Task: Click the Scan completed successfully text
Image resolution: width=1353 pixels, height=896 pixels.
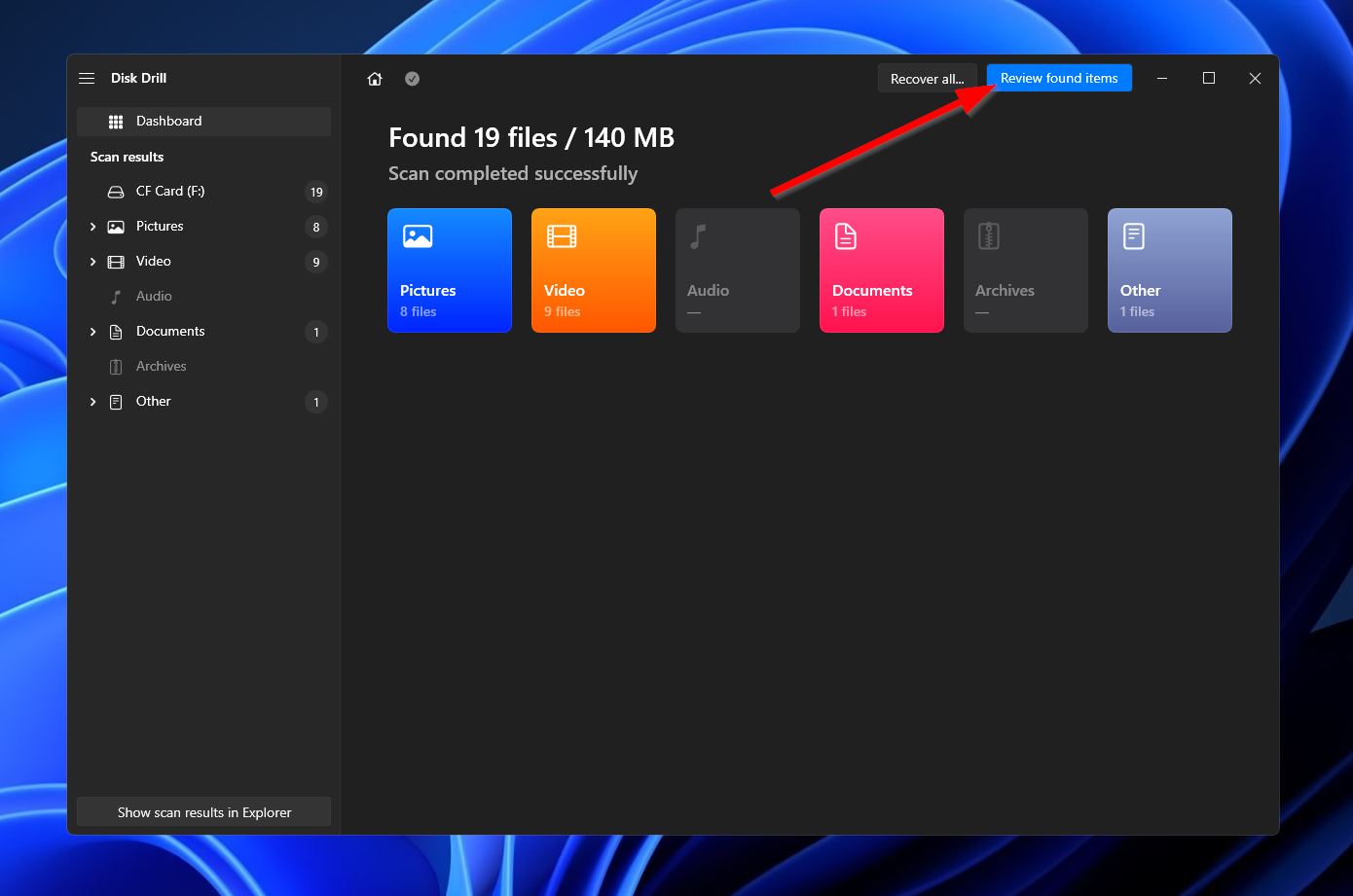Action: [513, 173]
